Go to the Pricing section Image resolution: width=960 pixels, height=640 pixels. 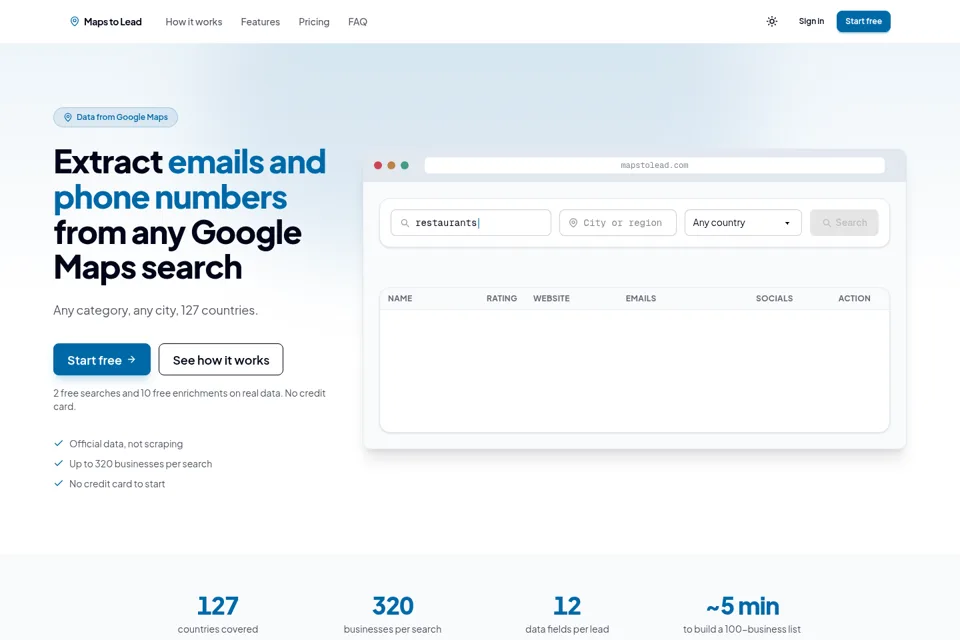(x=314, y=21)
